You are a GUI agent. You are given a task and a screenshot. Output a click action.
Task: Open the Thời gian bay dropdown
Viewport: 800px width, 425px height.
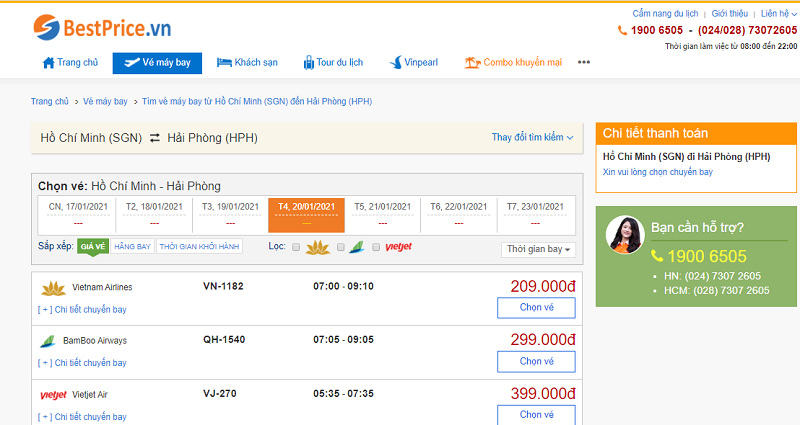[538, 249]
